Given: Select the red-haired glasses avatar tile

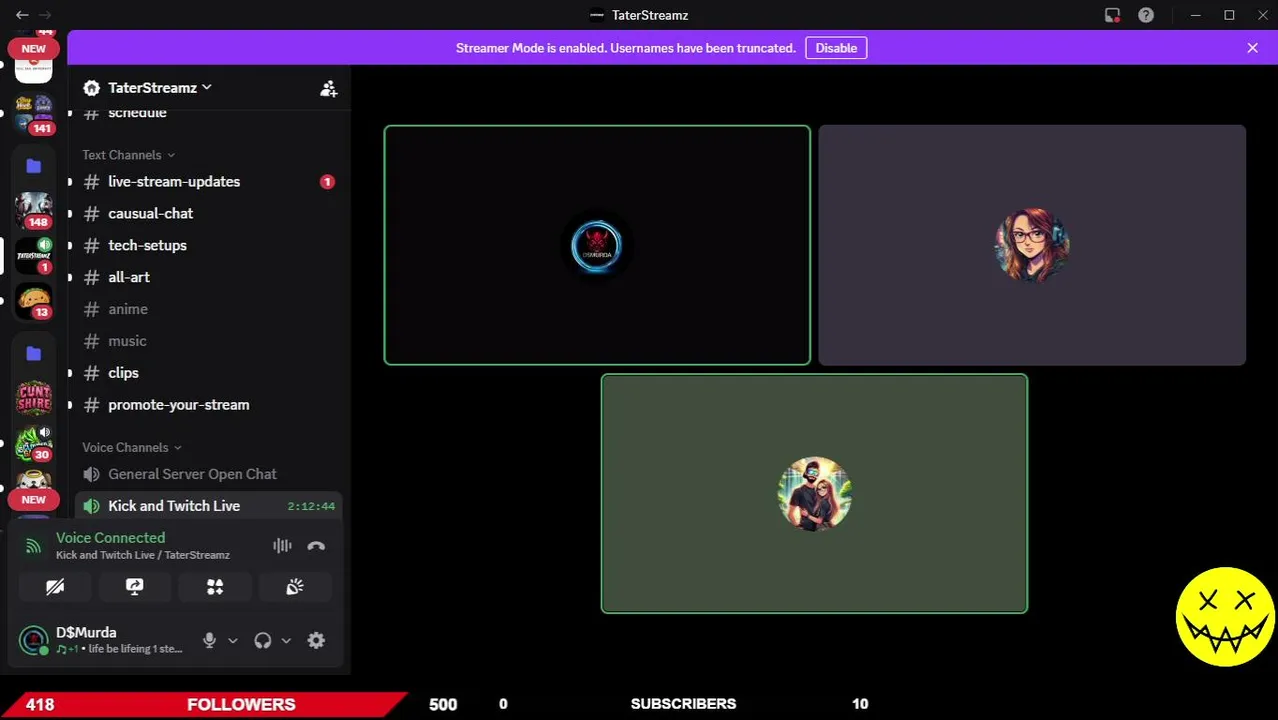Looking at the screenshot, I should [1032, 245].
